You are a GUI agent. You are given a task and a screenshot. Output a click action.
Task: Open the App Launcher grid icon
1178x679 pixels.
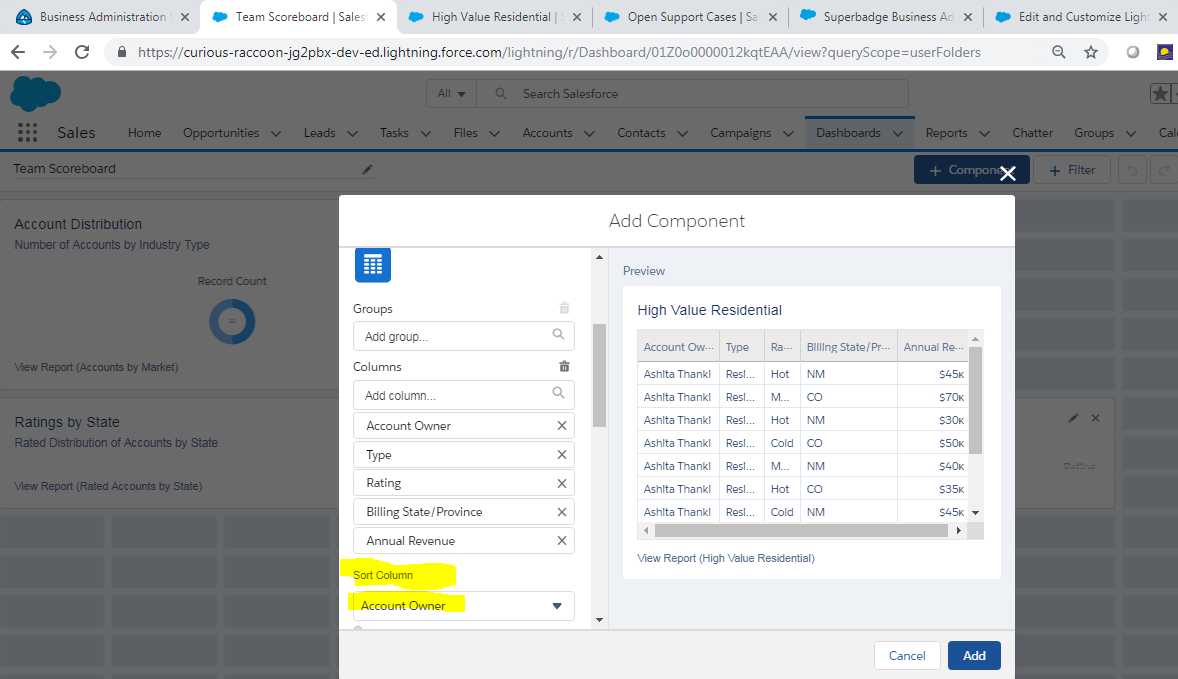[27, 133]
